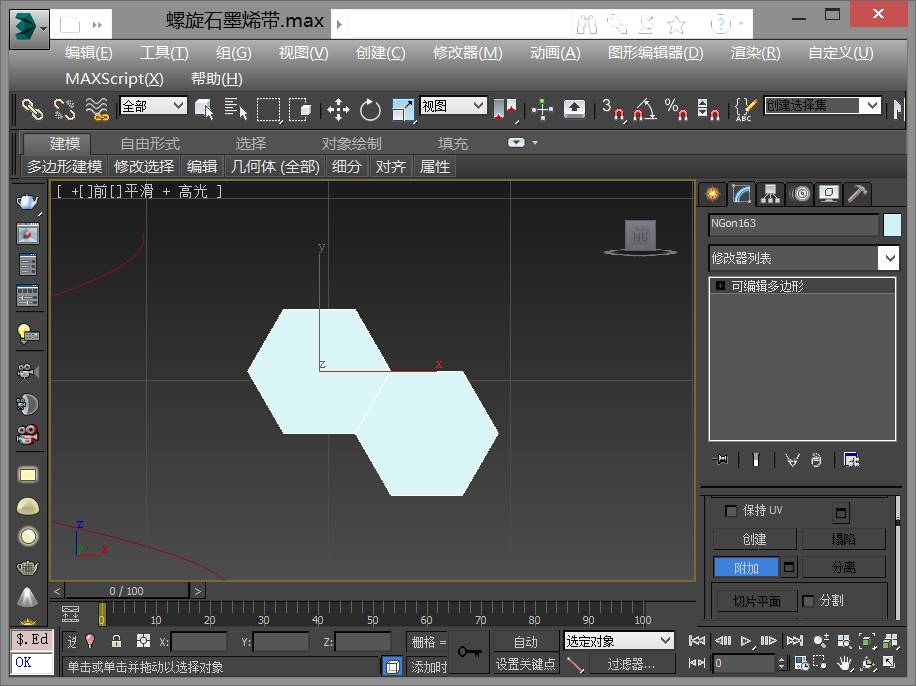Image resolution: width=916 pixels, height=686 pixels.
Task: Click the 附加 button
Action: coord(746,568)
